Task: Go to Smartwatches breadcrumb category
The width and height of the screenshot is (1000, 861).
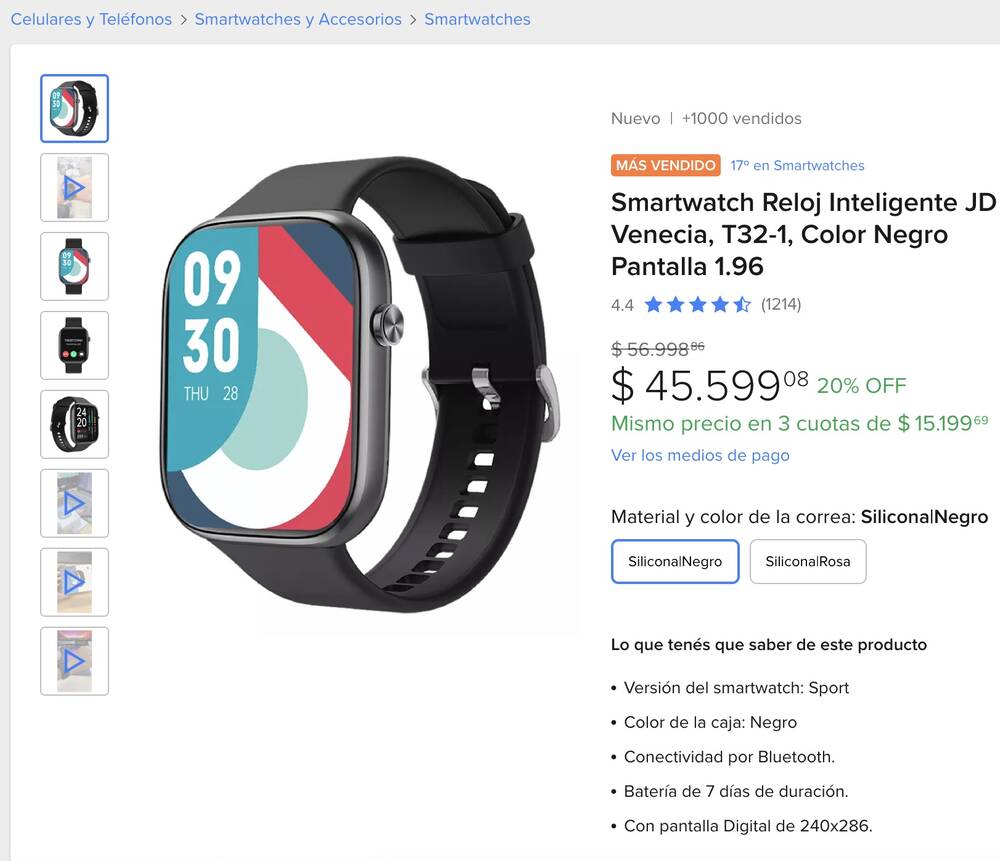Action: tap(477, 19)
